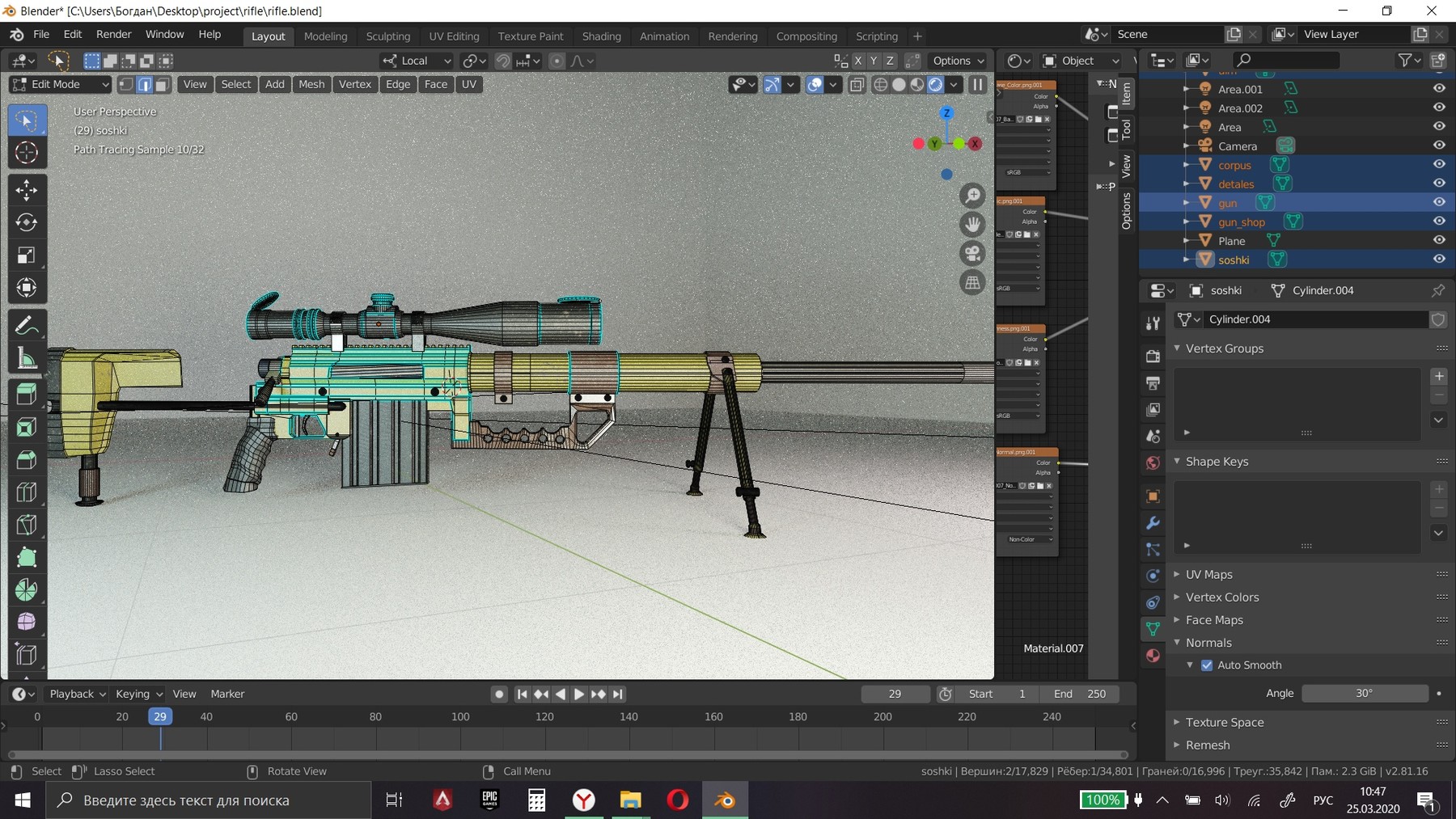Viewport: 1456px width, 819px height.
Task: Pick the Annotate pencil tool
Action: [x=26, y=326]
